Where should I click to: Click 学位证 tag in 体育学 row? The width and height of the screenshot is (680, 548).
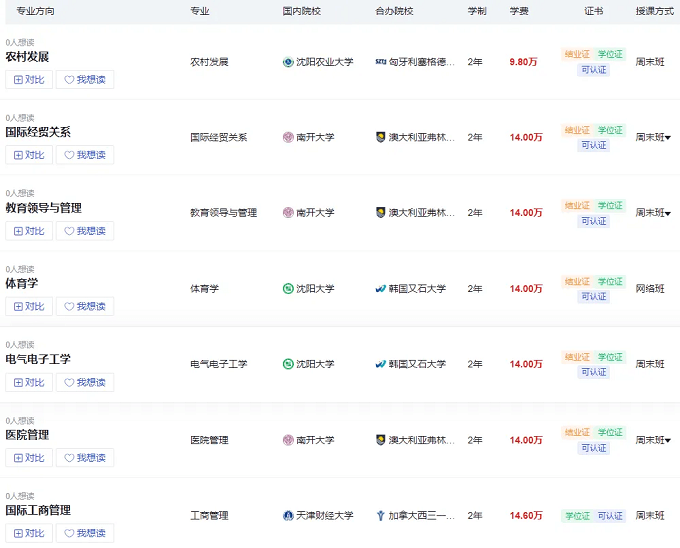point(610,281)
